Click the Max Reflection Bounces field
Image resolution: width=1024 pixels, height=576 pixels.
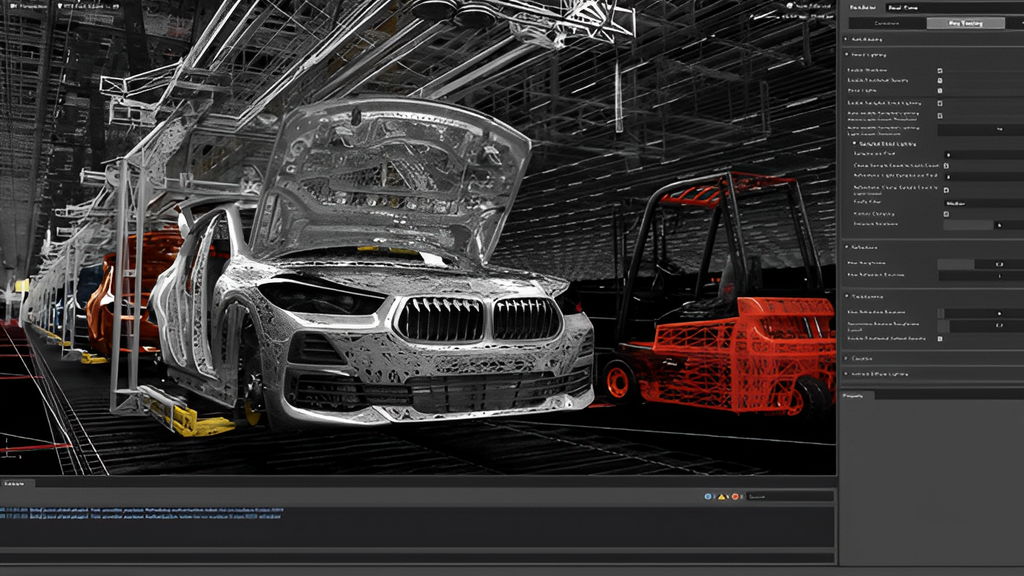(980, 276)
